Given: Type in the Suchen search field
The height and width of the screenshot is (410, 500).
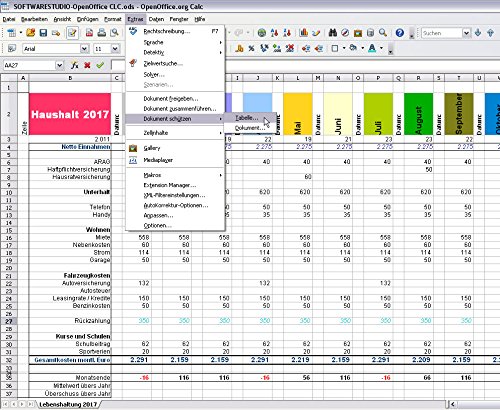Looking at the screenshot, I should point(442,33).
